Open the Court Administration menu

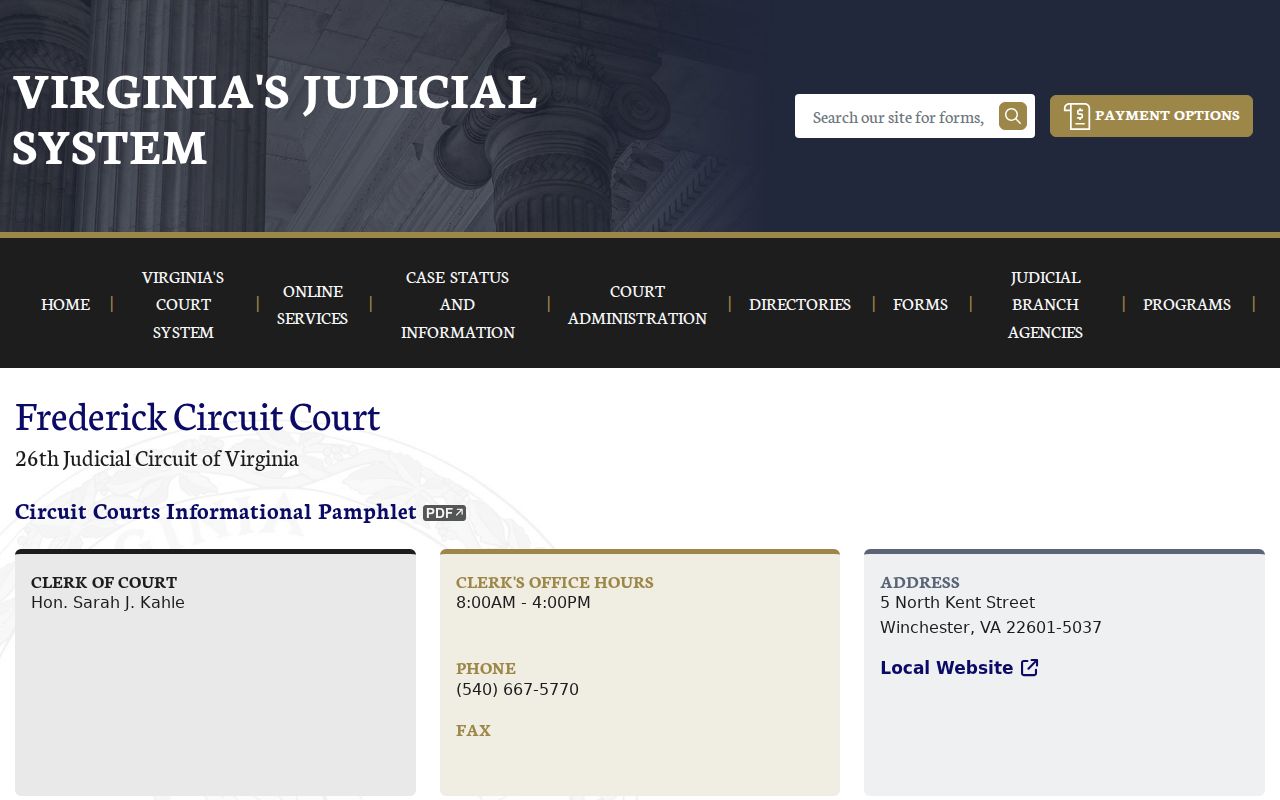(637, 304)
